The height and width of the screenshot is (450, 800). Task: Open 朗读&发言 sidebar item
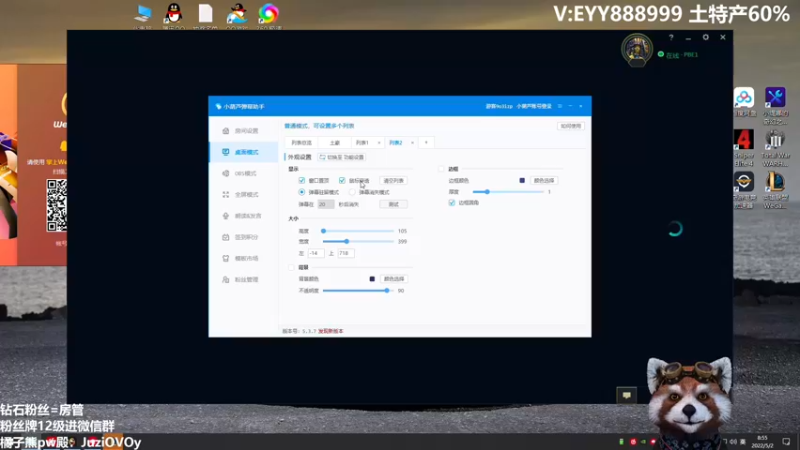point(243,216)
